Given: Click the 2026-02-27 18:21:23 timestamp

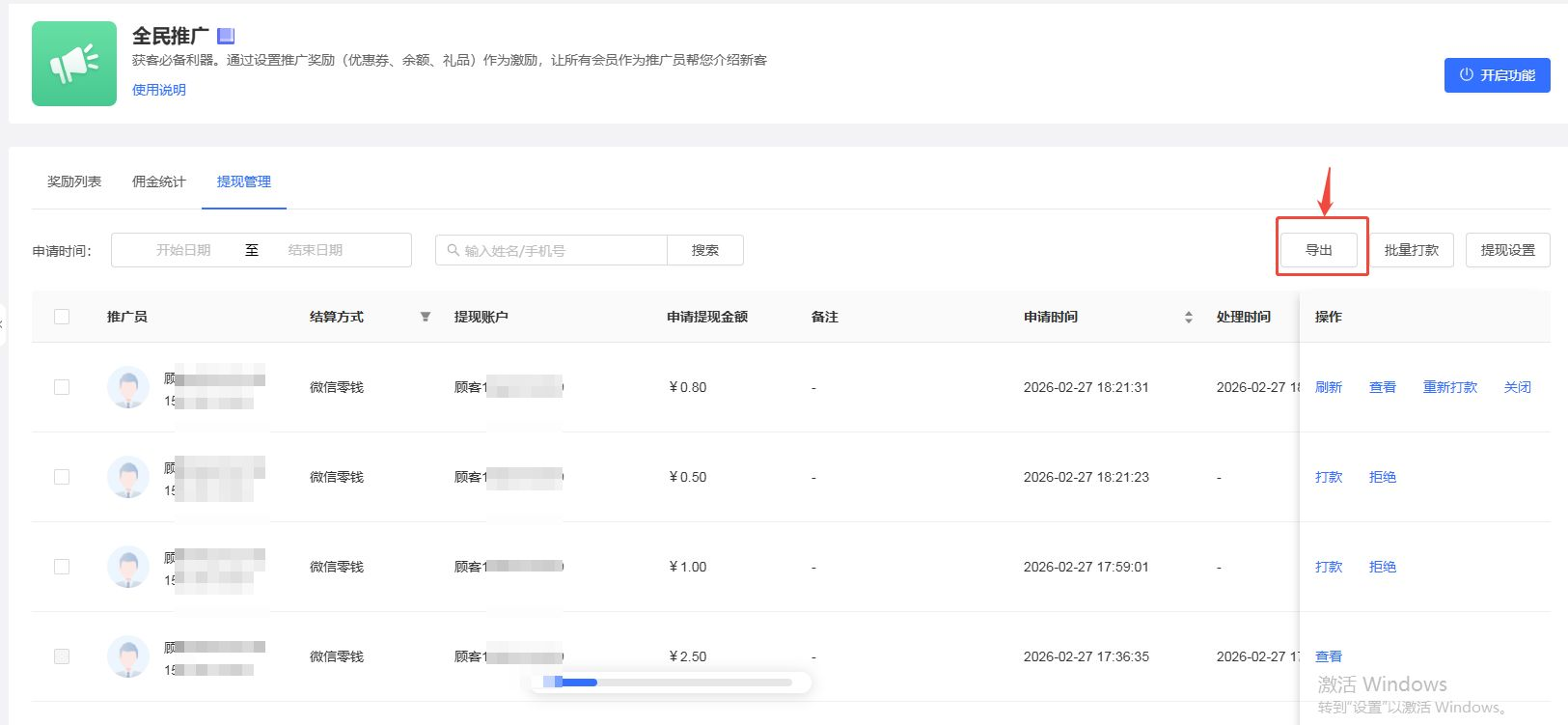Looking at the screenshot, I should pos(1087,477).
